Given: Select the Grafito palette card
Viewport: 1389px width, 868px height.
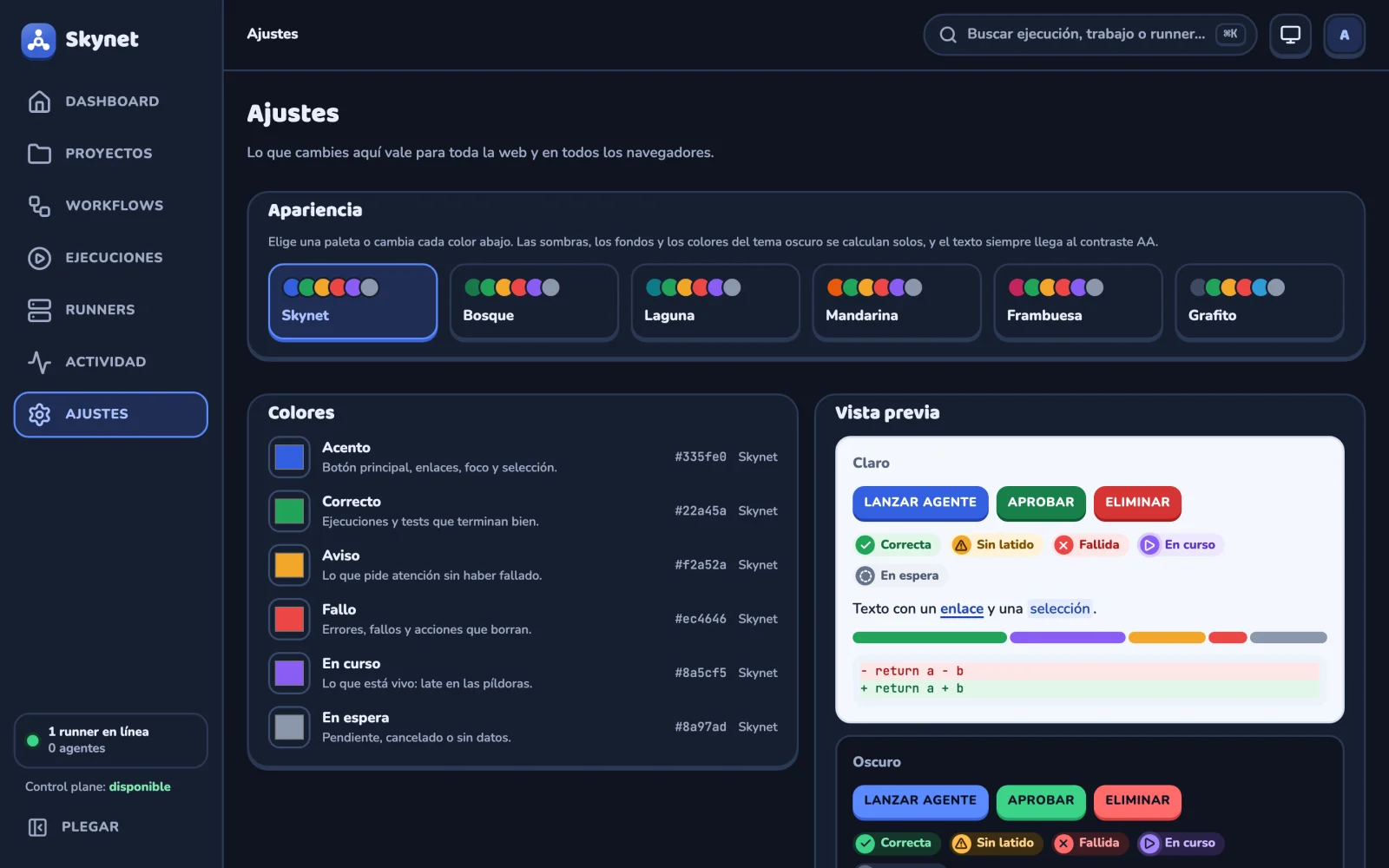Looking at the screenshot, I should coord(1260,302).
